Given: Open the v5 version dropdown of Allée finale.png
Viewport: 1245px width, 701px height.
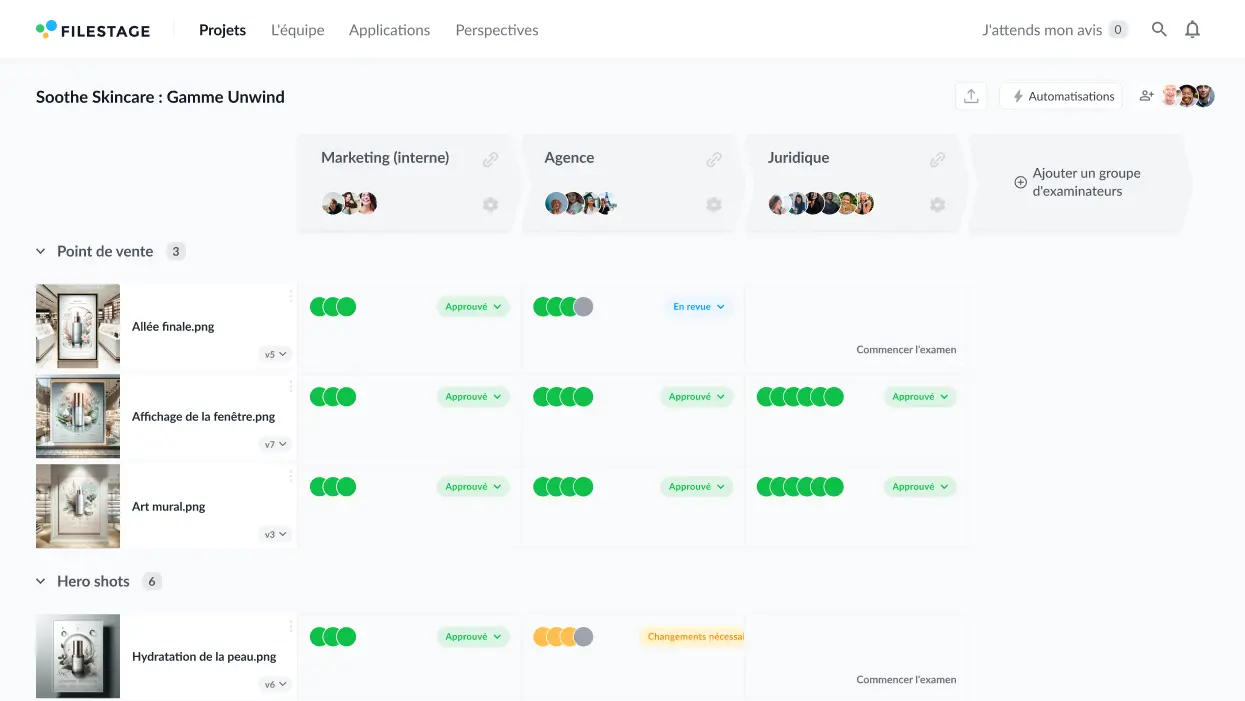Looking at the screenshot, I should [274, 353].
